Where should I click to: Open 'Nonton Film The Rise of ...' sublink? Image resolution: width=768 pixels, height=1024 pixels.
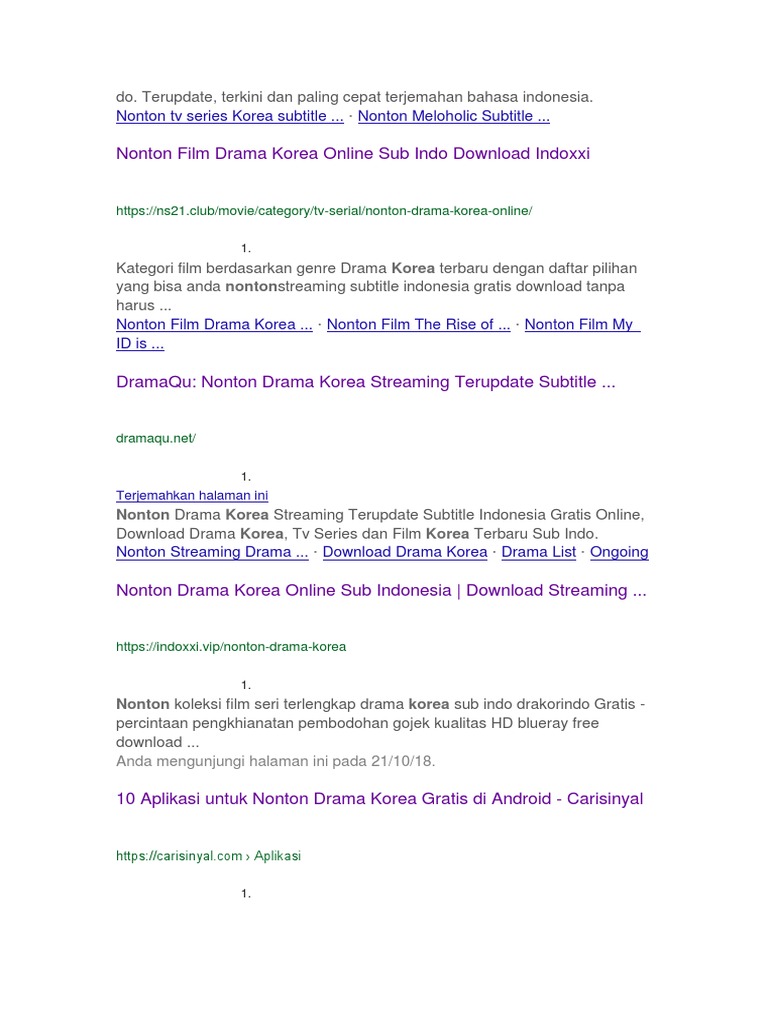(x=419, y=325)
